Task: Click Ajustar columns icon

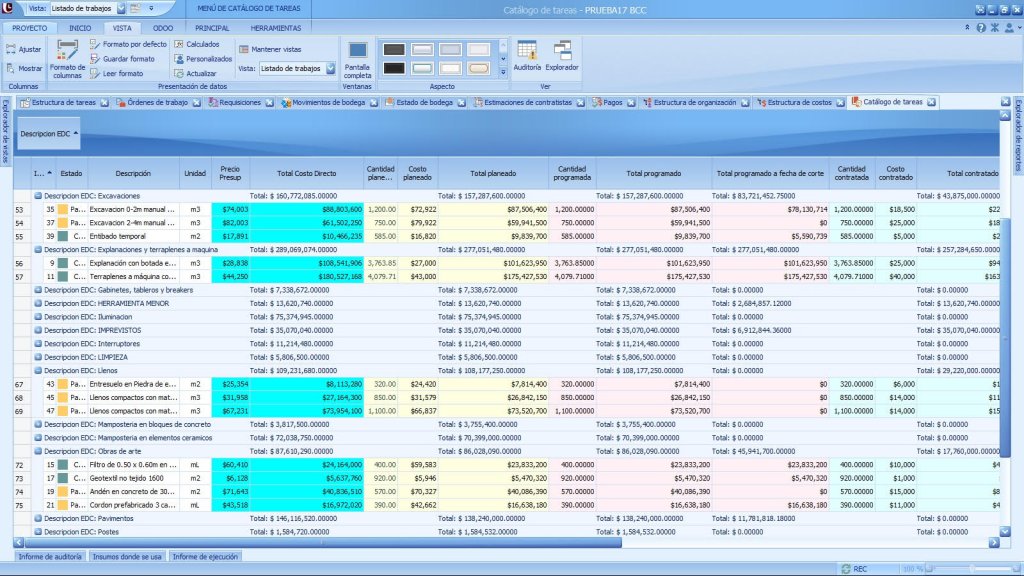Action: tap(23, 48)
